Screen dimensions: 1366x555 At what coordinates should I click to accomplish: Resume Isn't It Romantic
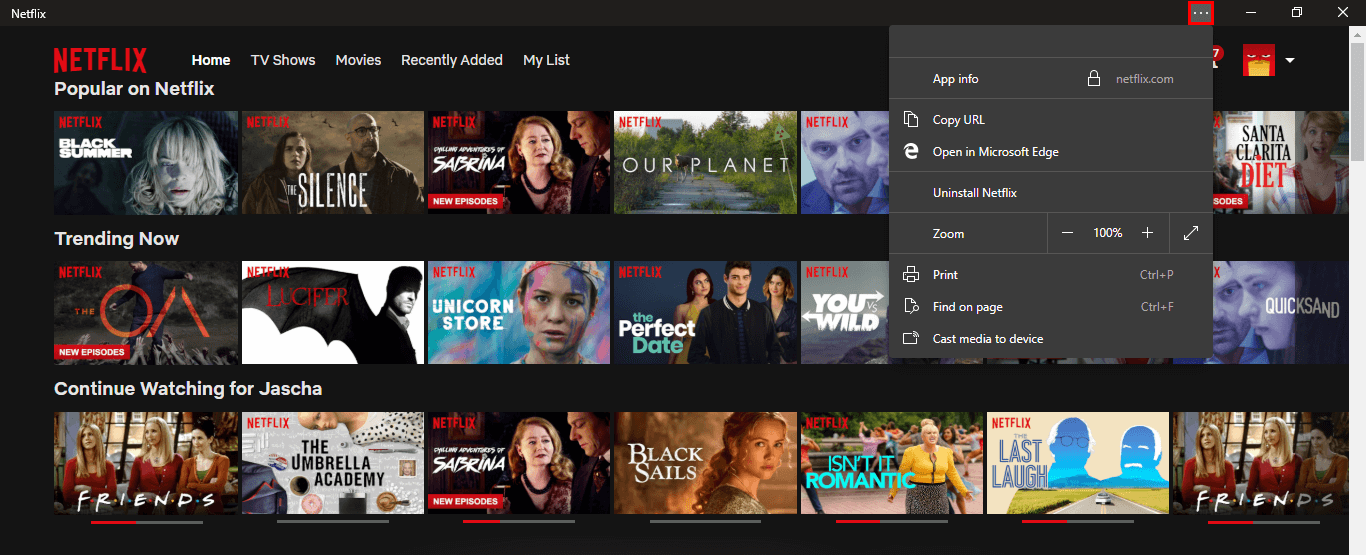point(892,463)
